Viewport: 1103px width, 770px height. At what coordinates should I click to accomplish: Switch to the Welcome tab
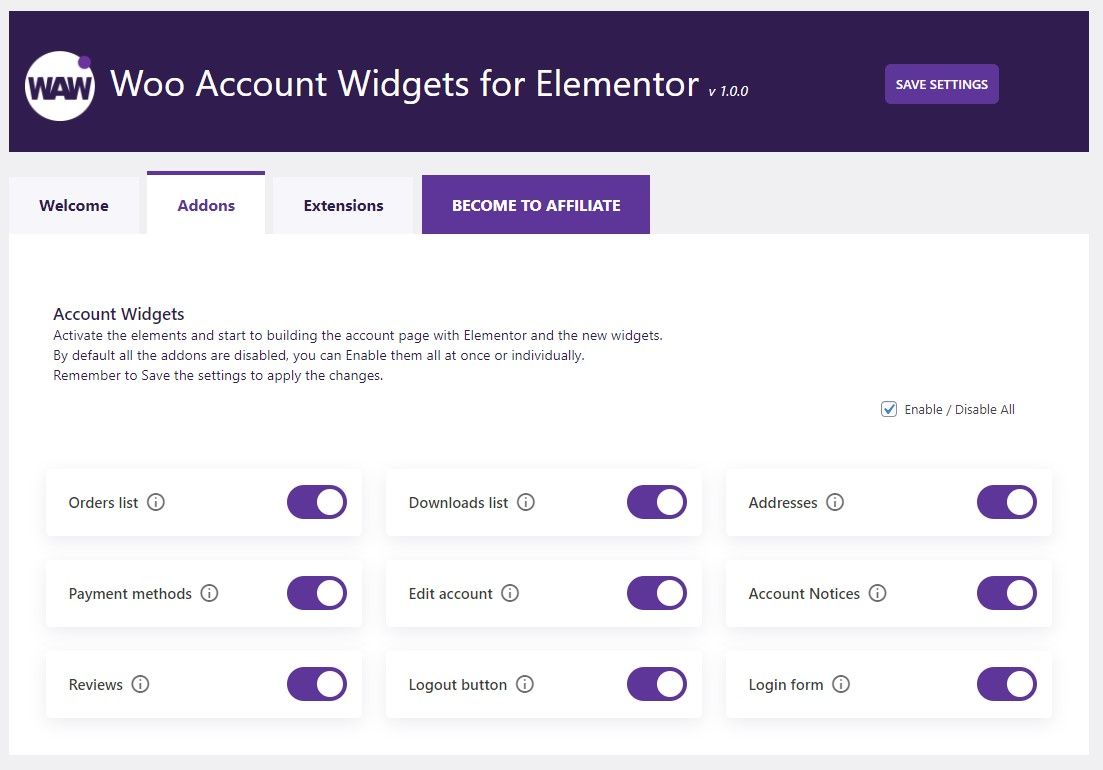[74, 205]
